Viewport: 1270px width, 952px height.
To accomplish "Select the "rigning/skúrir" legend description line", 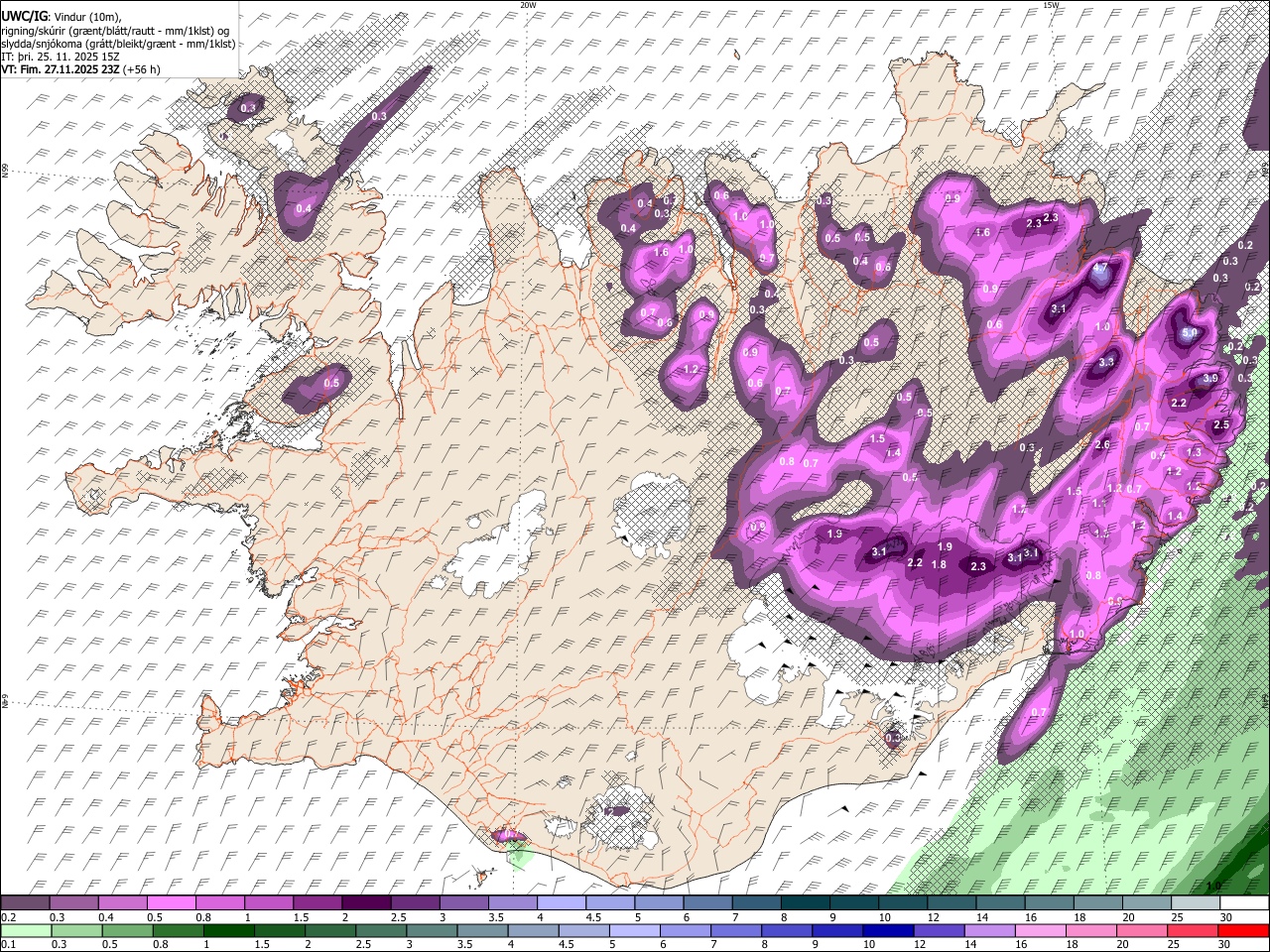I will click(115, 30).
